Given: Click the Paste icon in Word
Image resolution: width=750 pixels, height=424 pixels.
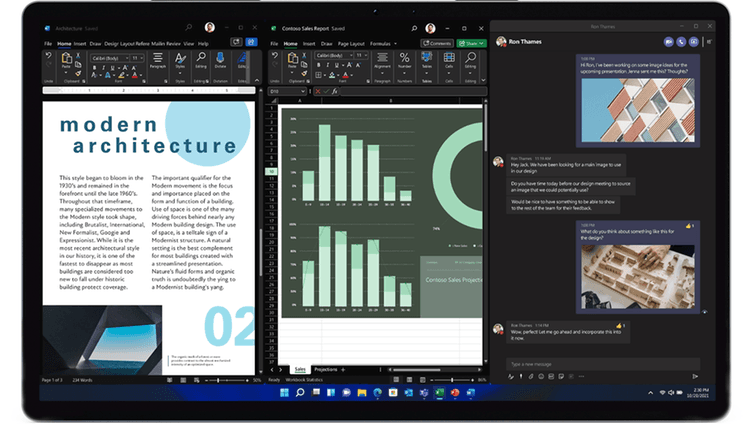Looking at the screenshot, I should coord(67,60).
